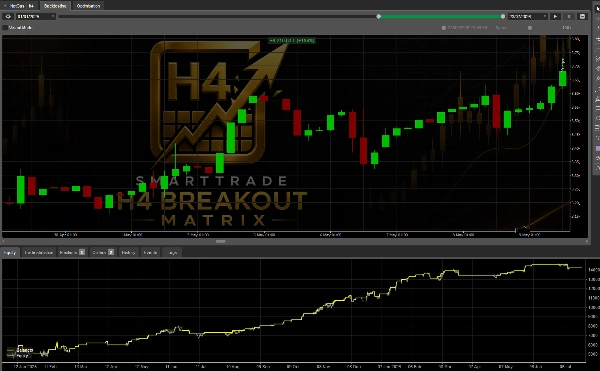Toggle the Balance legend entry in equity chart

point(20,350)
